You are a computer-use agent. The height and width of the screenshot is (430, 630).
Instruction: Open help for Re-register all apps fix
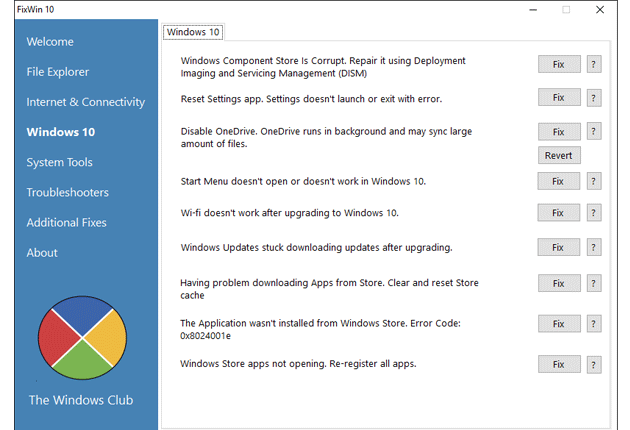594,364
